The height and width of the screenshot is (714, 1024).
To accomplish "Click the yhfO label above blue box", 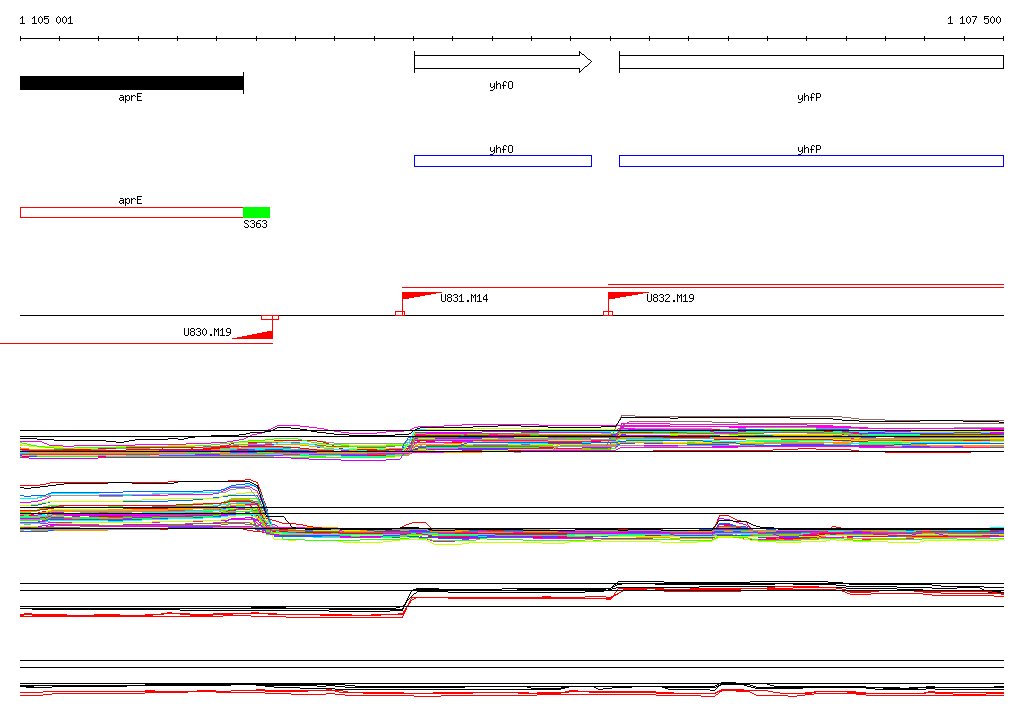I will [502, 149].
